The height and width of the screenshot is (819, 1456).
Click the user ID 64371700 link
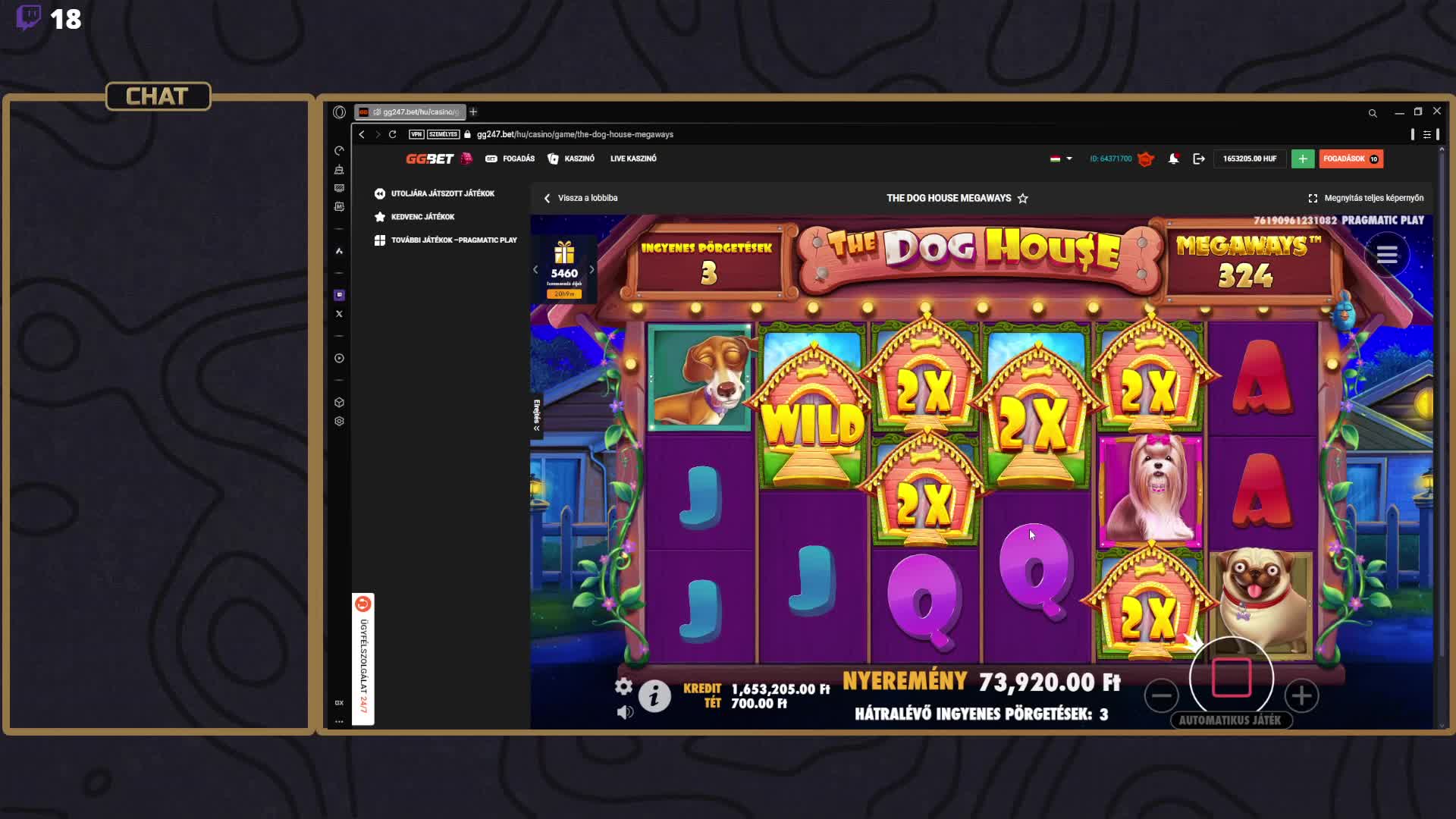(x=1110, y=158)
